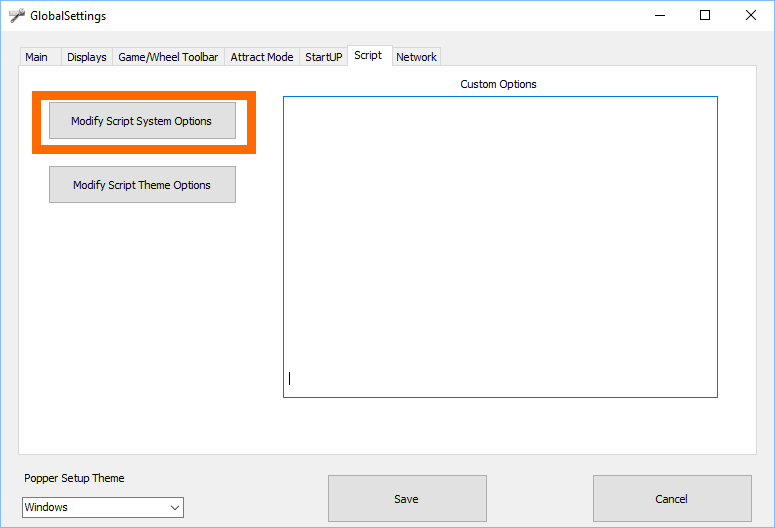Minimize the GlobalSettings window
Image resolution: width=775 pixels, height=528 pixels.
click(659, 16)
